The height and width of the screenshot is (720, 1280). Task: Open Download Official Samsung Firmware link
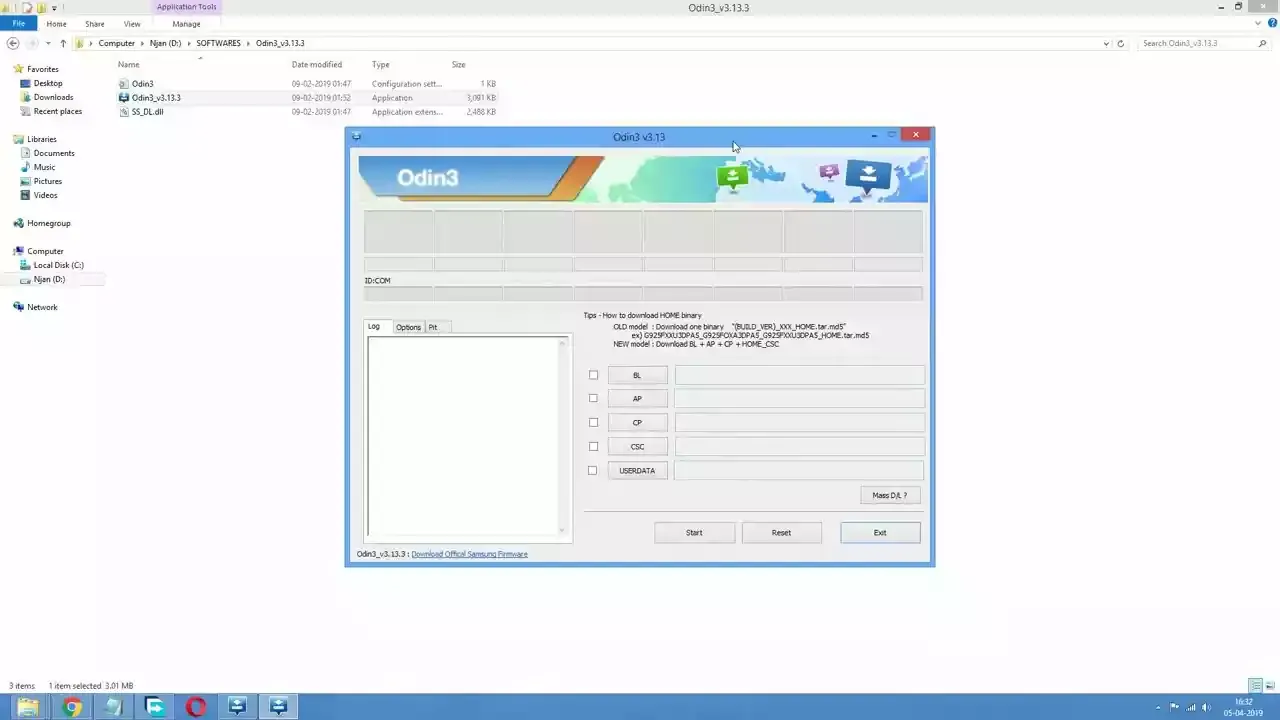click(469, 554)
